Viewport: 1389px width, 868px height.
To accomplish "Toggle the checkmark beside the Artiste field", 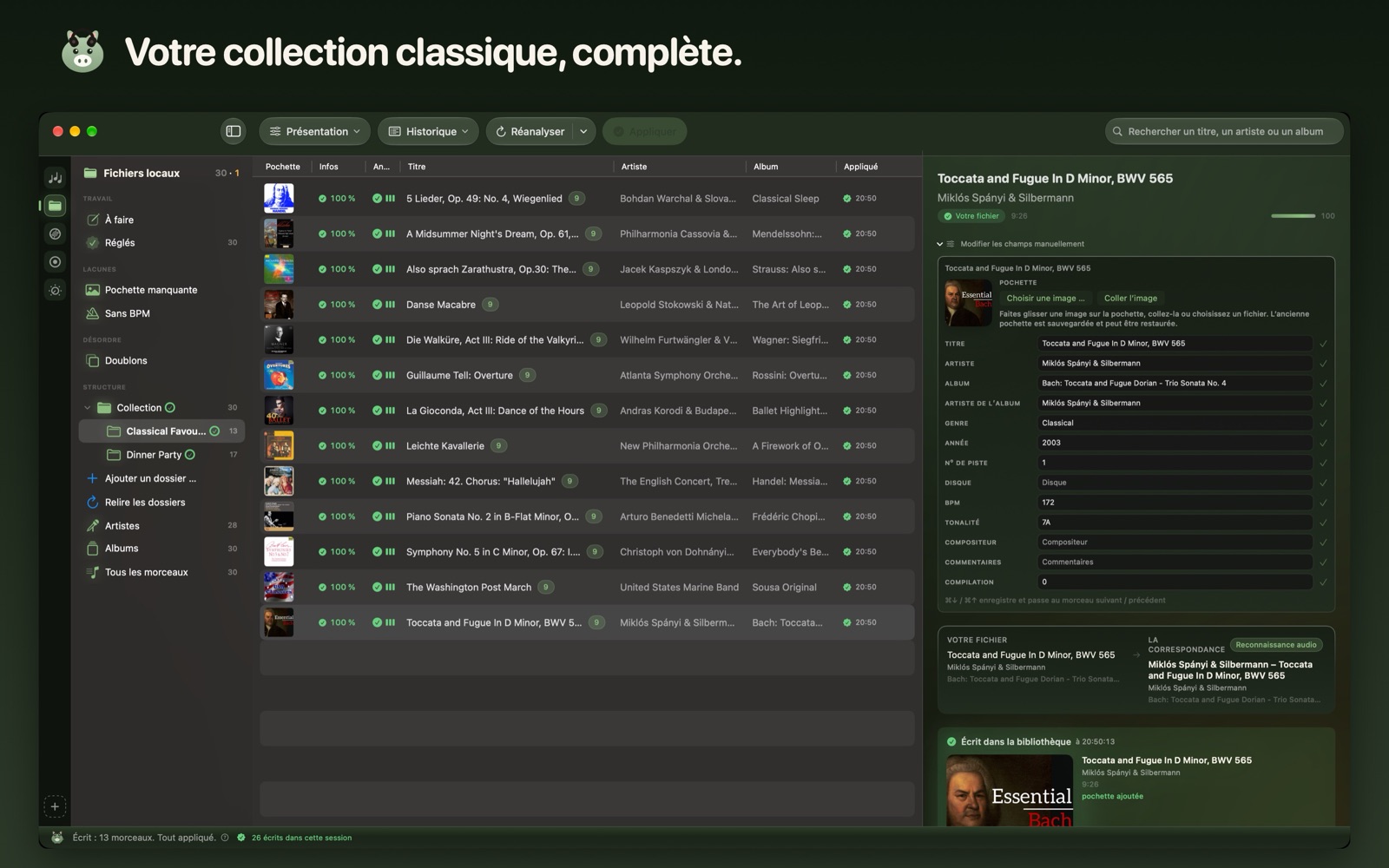I will (x=1323, y=364).
